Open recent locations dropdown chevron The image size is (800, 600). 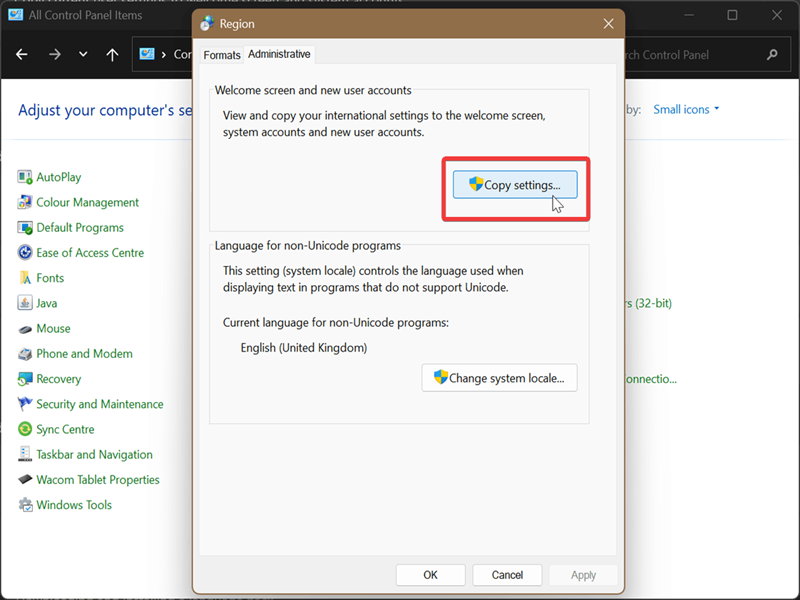tap(83, 54)
